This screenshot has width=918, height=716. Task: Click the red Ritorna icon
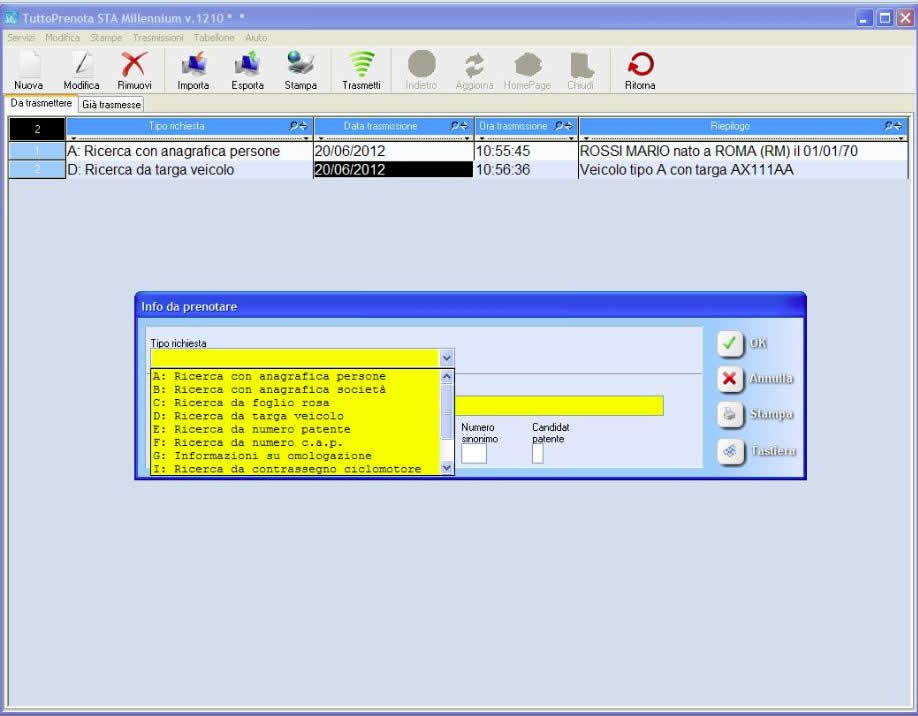pos(640,66)
